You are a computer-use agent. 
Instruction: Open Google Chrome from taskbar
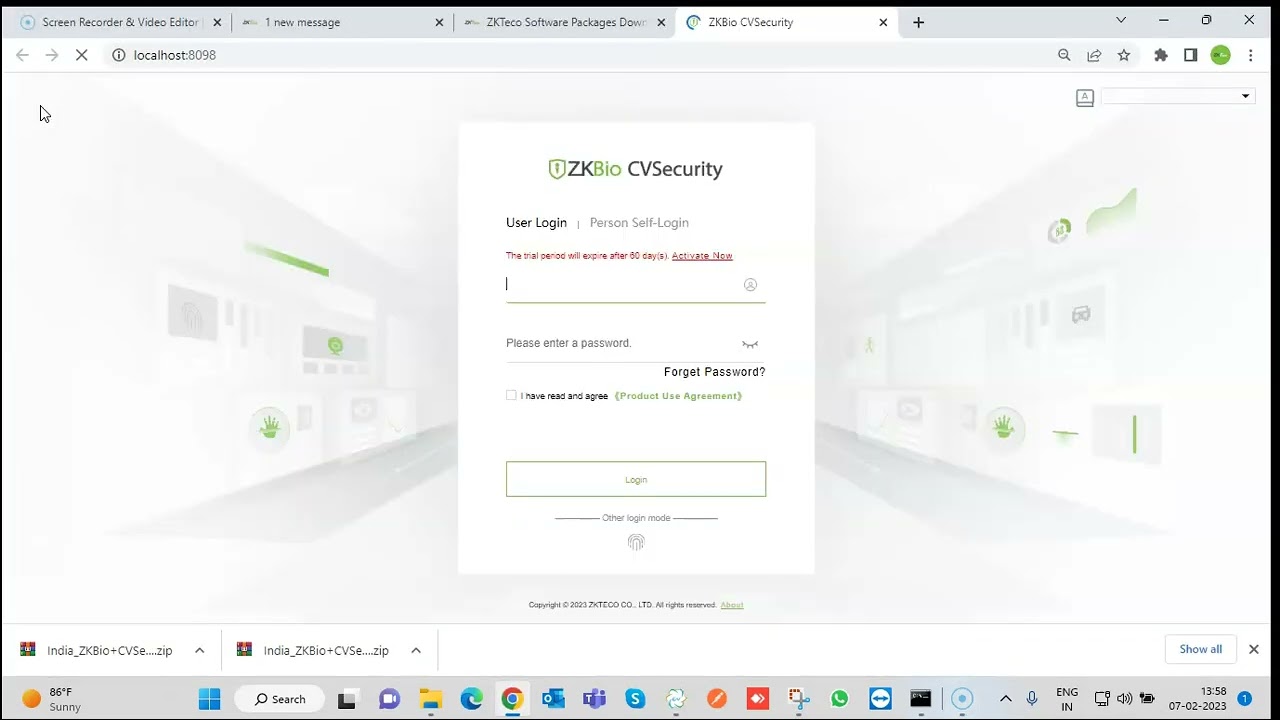coord(512,698)
